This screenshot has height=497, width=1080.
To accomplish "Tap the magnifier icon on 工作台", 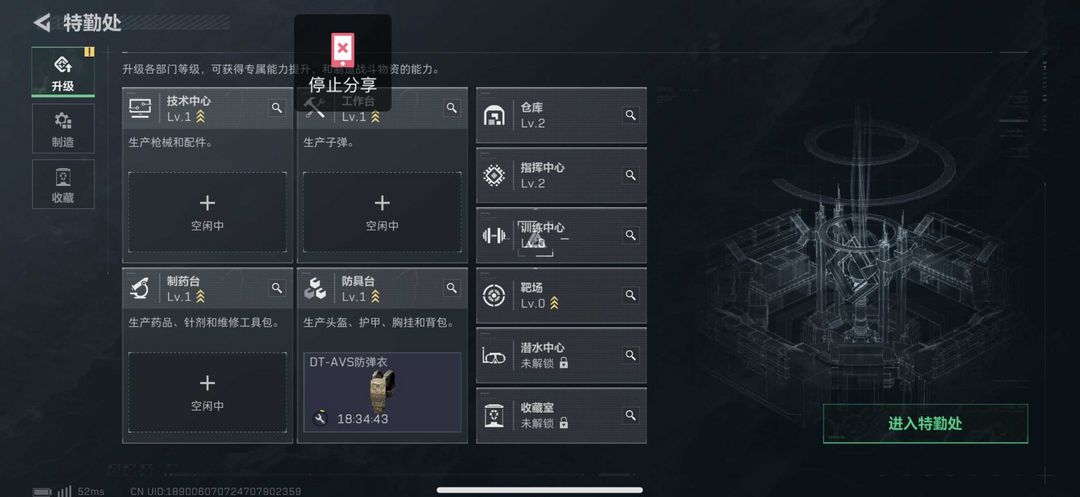I will coord(452,107).
